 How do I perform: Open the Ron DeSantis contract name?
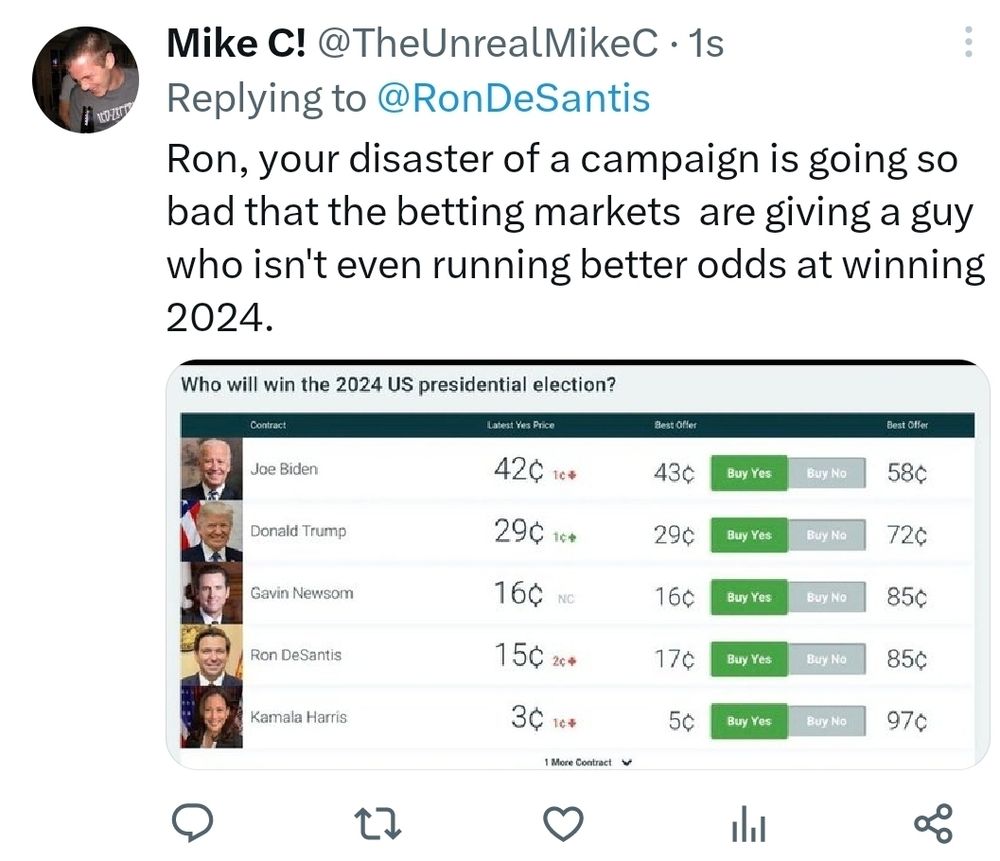click(296, 655)
